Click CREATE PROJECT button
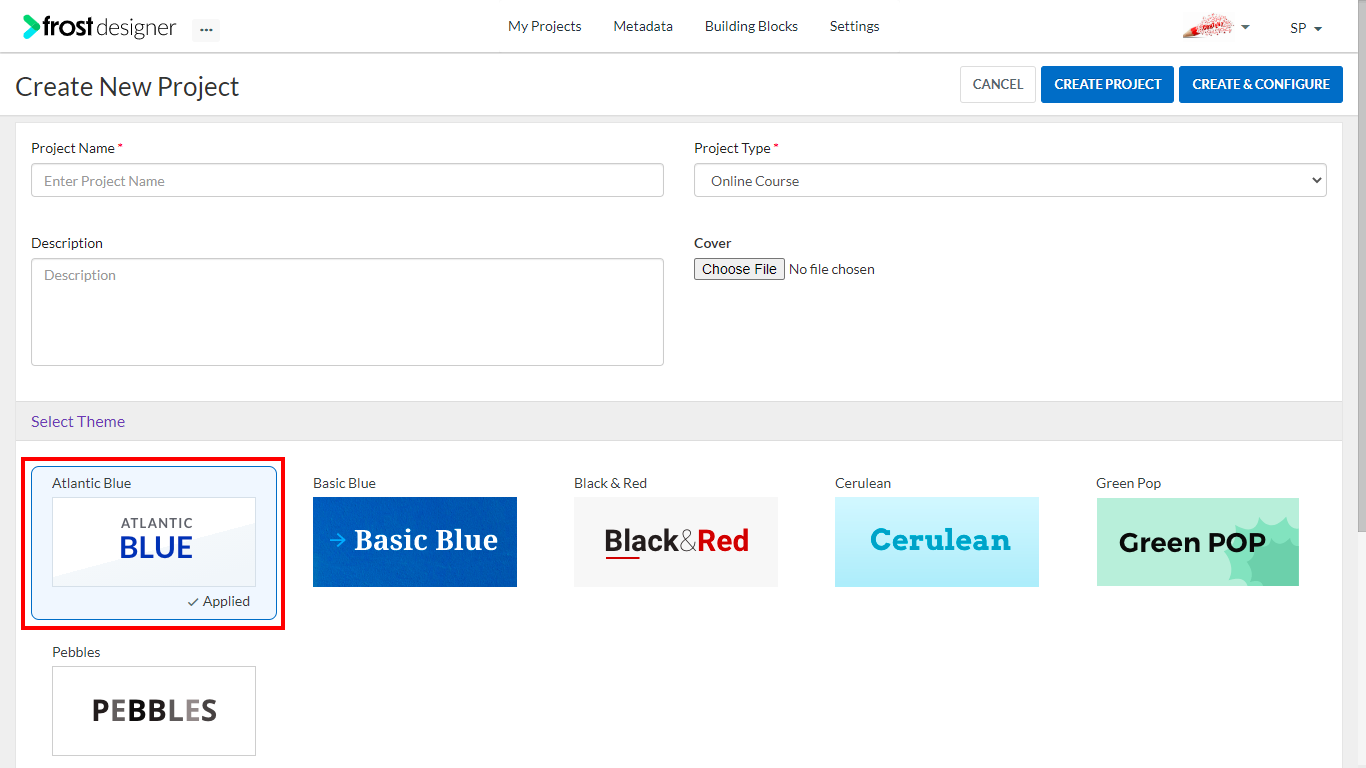 (1108, 84)
